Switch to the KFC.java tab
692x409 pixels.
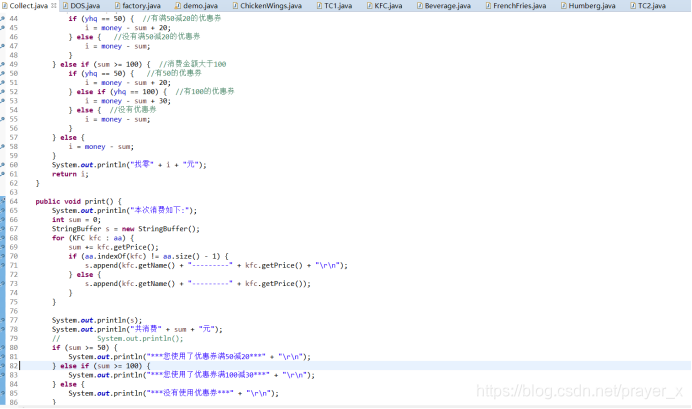point(384,6)
